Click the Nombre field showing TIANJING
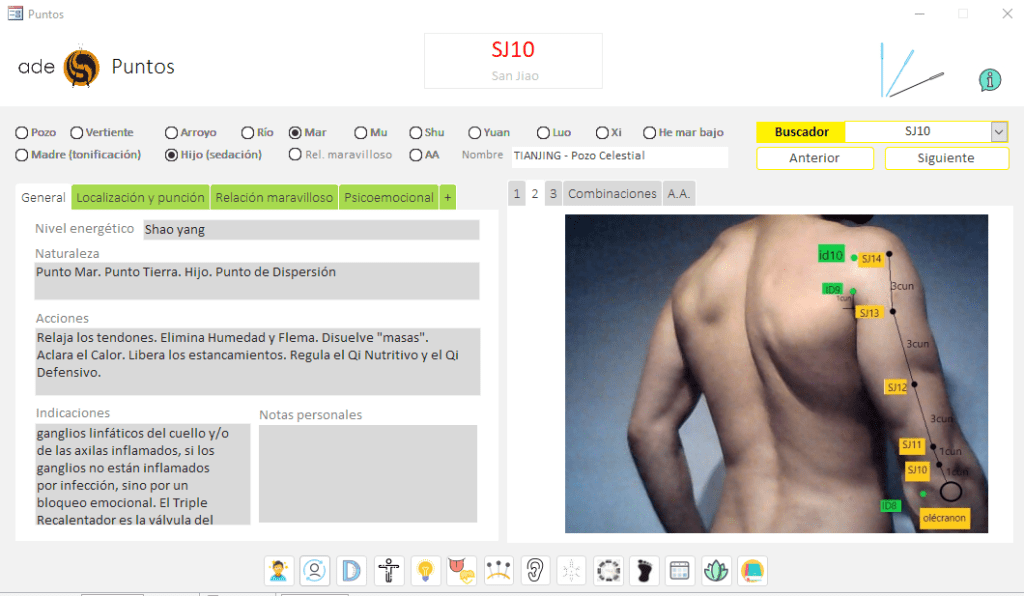 618,156
